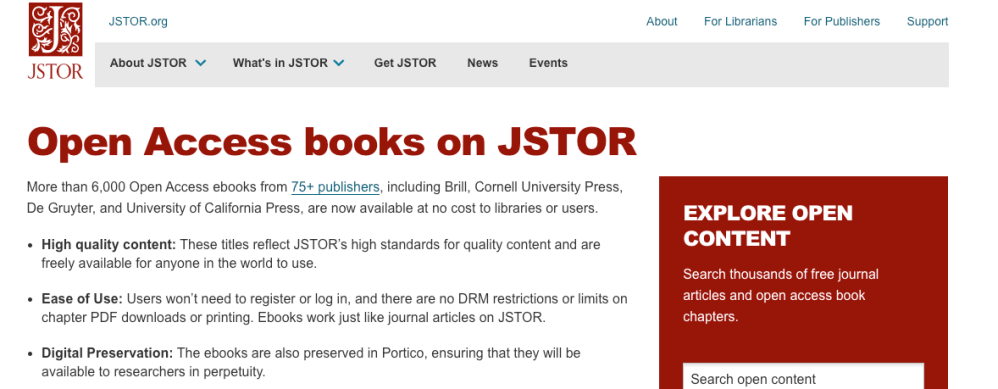Open the Events menu item

coord(548,63)
